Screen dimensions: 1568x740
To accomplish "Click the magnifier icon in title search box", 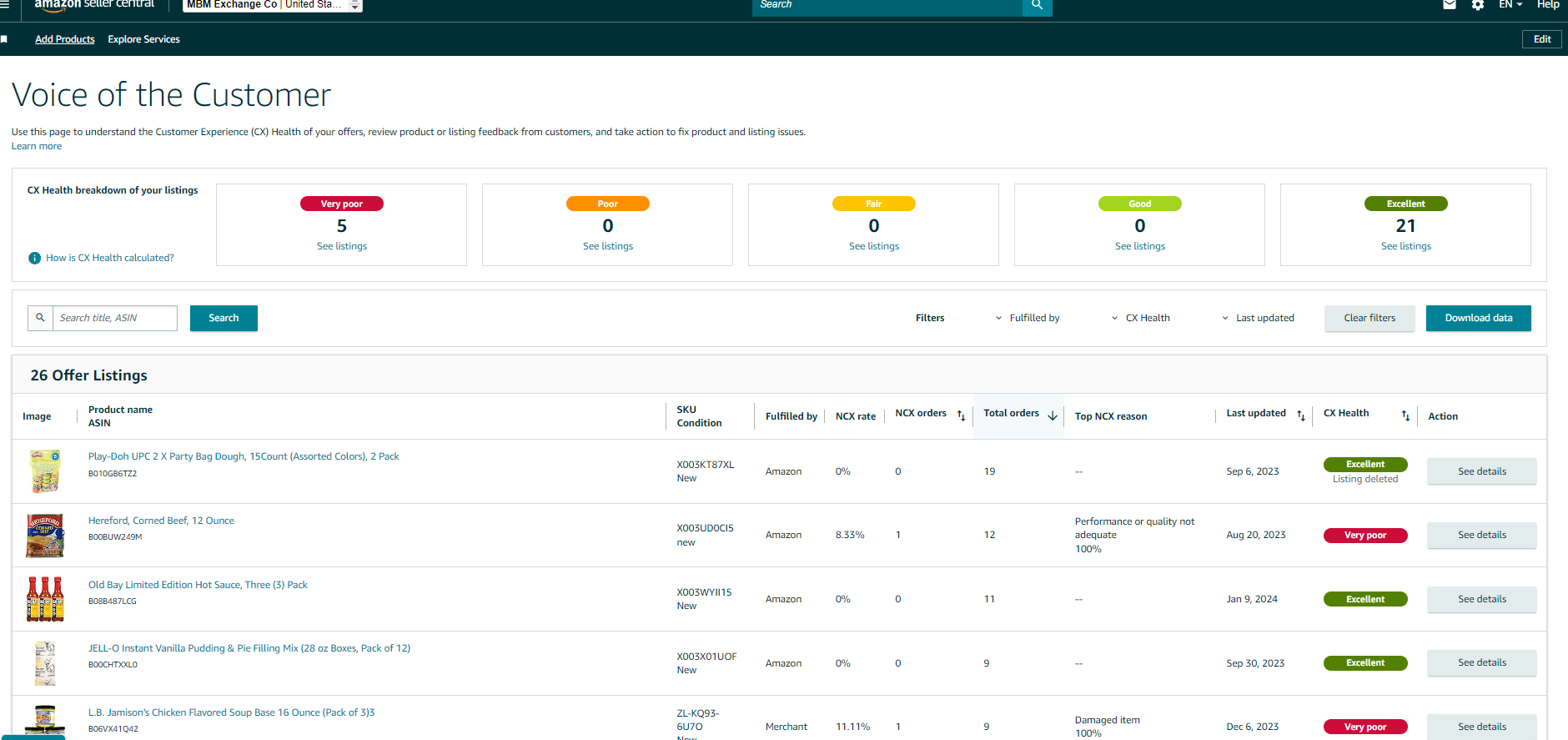I will point(40,318).
